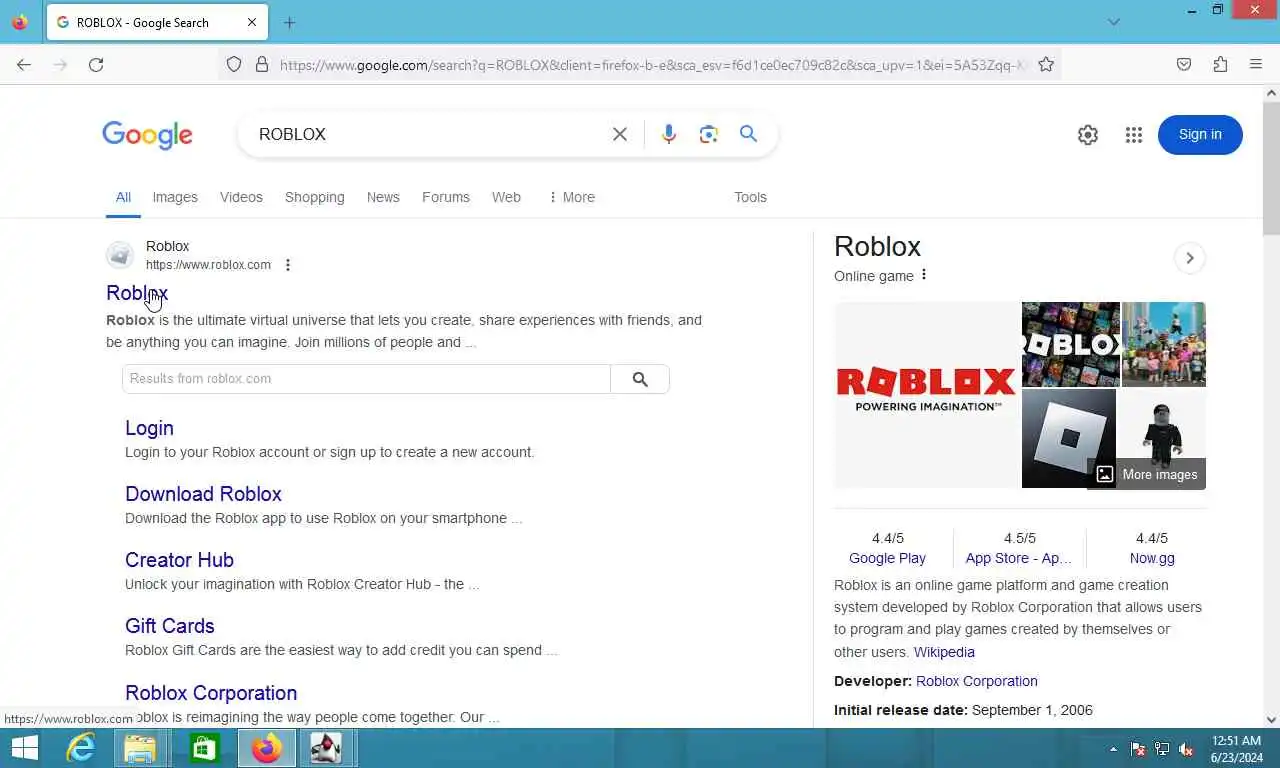Submit search with blue magnifier icon
The width and height of the screenshot is (1280, 768).
(x=748, y=134)
